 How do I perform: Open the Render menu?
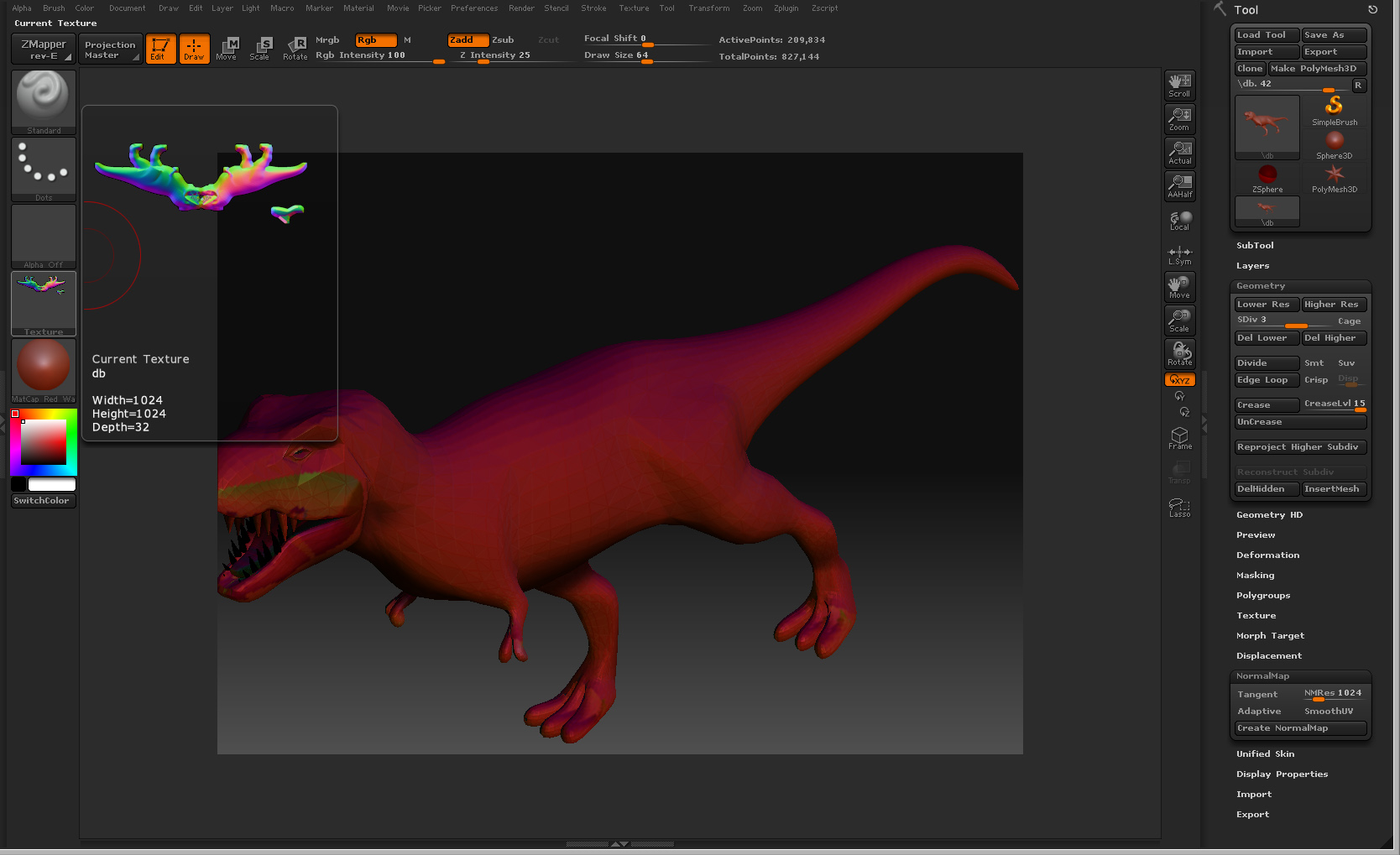(521, 8)
